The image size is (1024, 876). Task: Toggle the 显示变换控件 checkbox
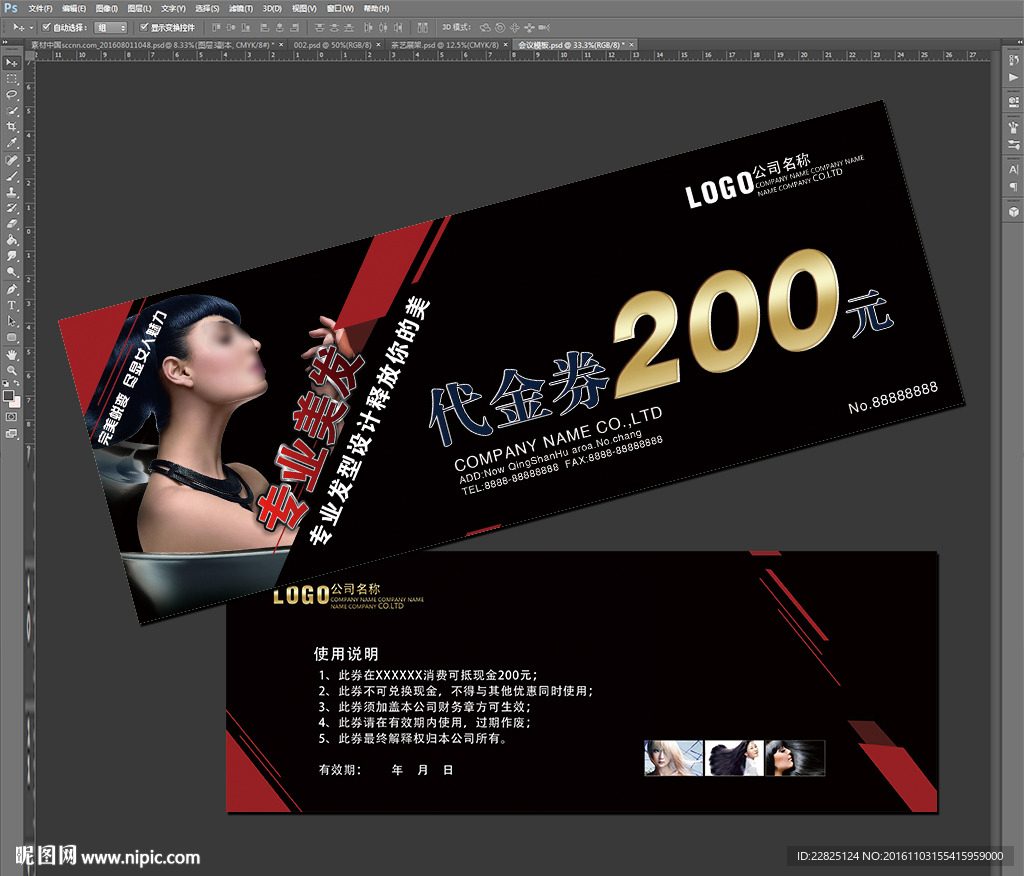click(x=144, y=28)
